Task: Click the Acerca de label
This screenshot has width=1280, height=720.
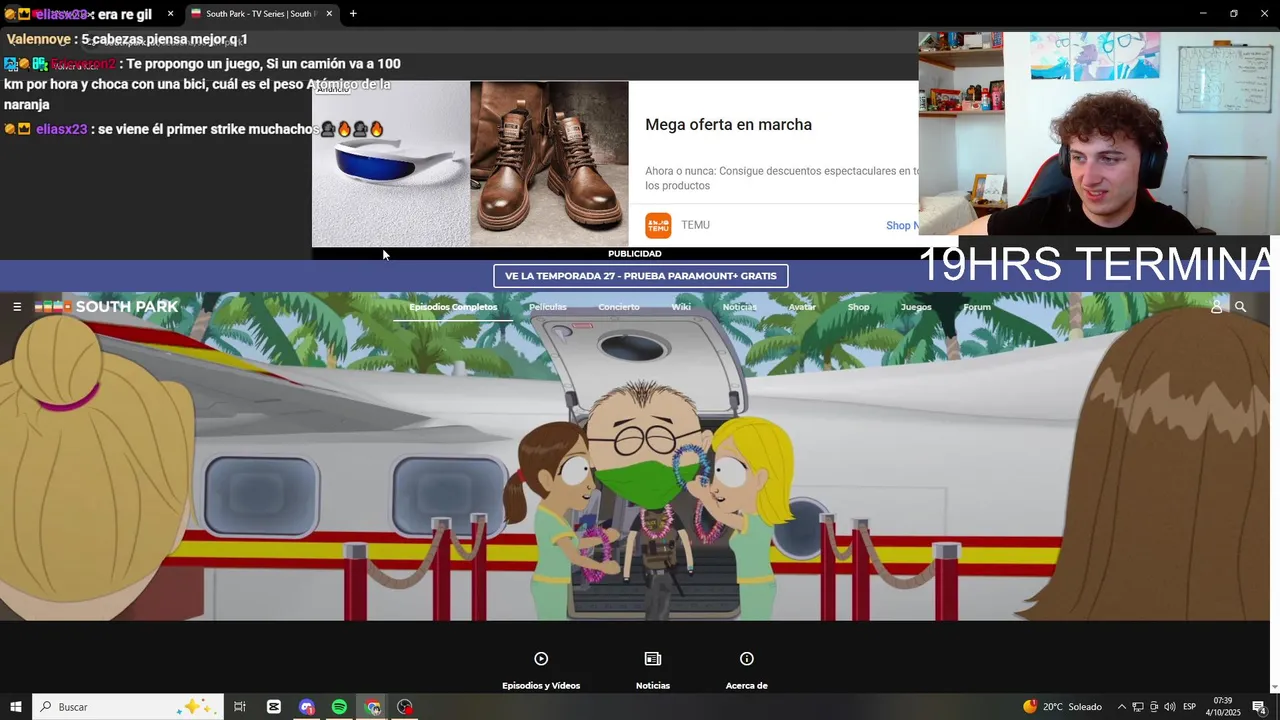Action: 747,686
